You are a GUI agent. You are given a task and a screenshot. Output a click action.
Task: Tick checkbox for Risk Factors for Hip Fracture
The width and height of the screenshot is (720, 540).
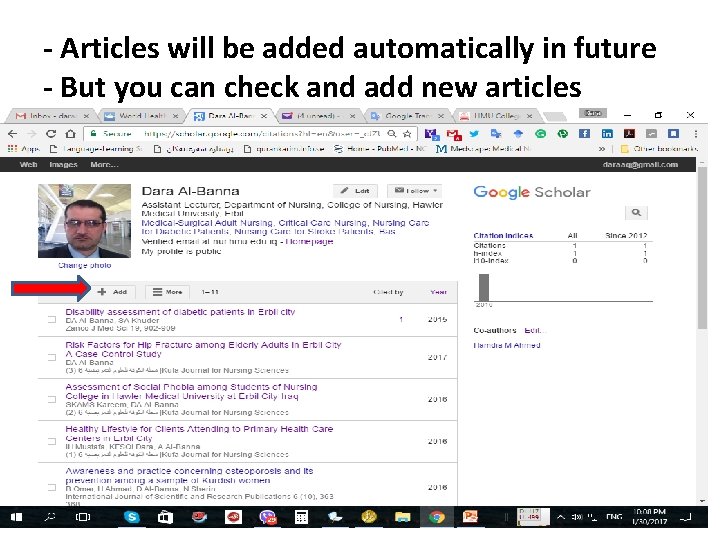52,357
